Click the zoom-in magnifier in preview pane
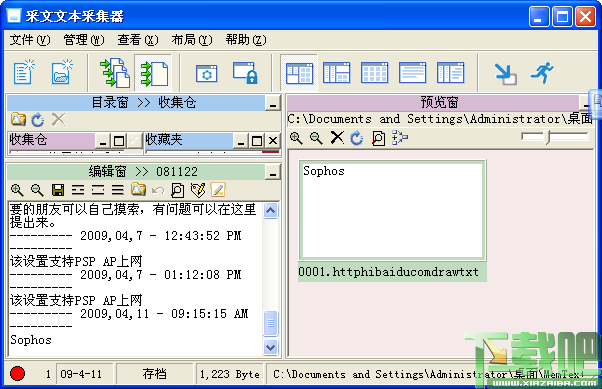 click(296, 137)
